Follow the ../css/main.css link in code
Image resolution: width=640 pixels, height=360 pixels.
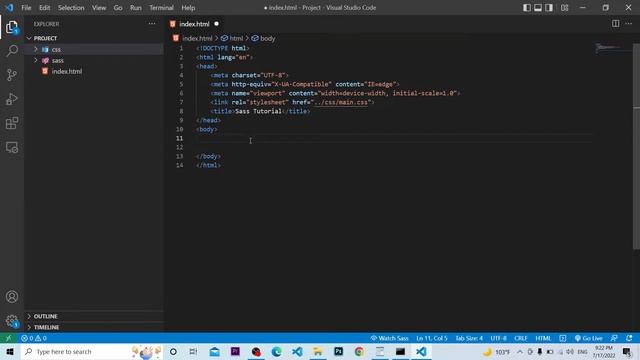pos(341,102)
